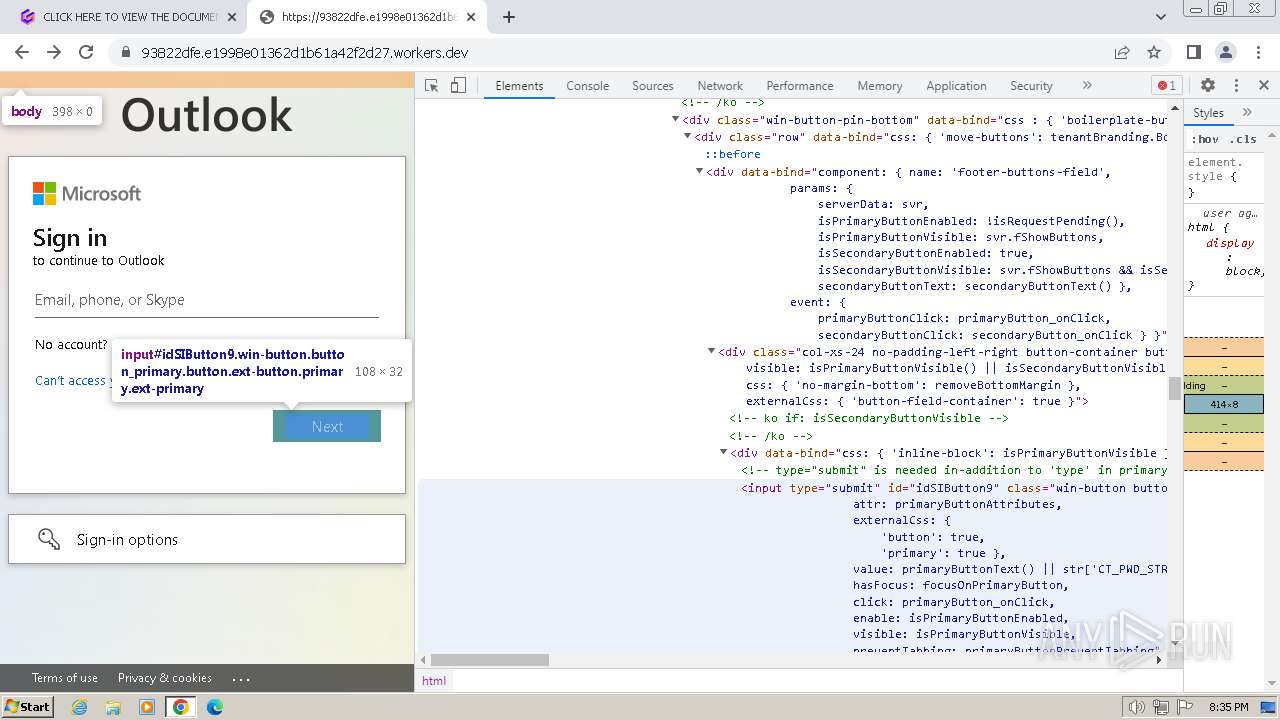This screenshot has height=720, width=1280.
Task: Open the File Explorer taskbar icon
Action: pyautogui.click(x=113, y=706)
